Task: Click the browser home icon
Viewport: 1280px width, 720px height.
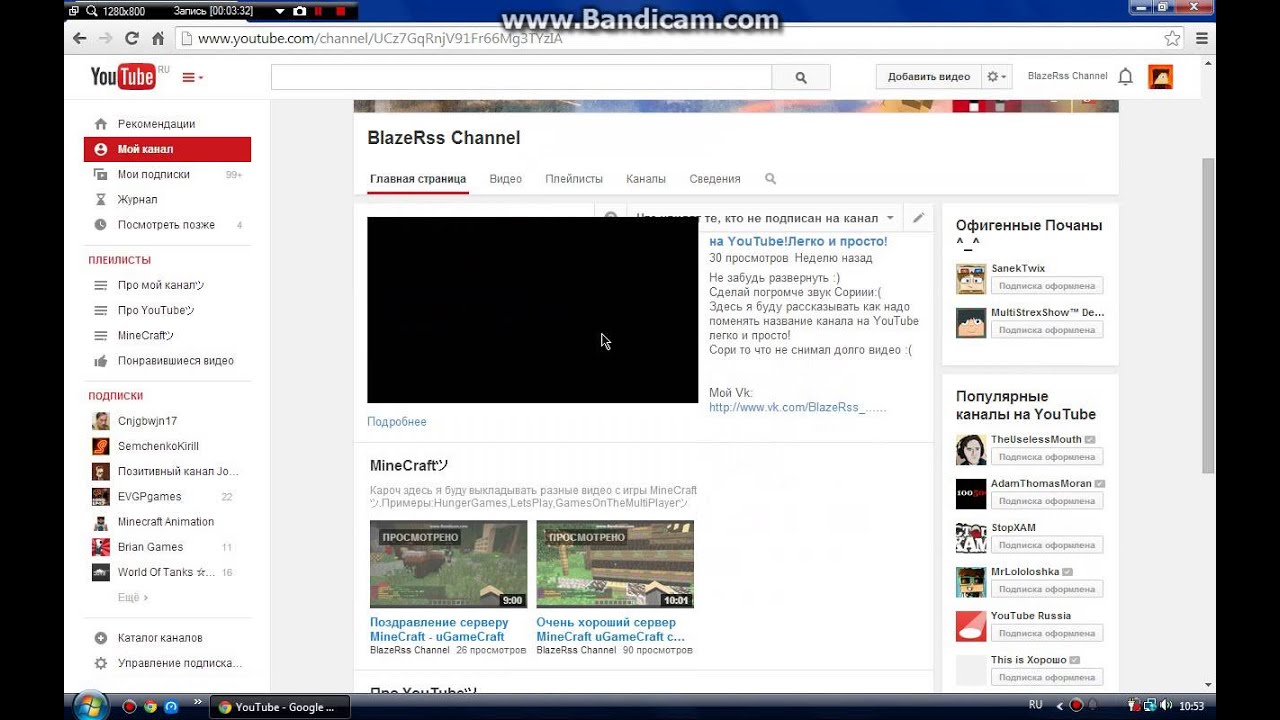Action: [157, 38]
